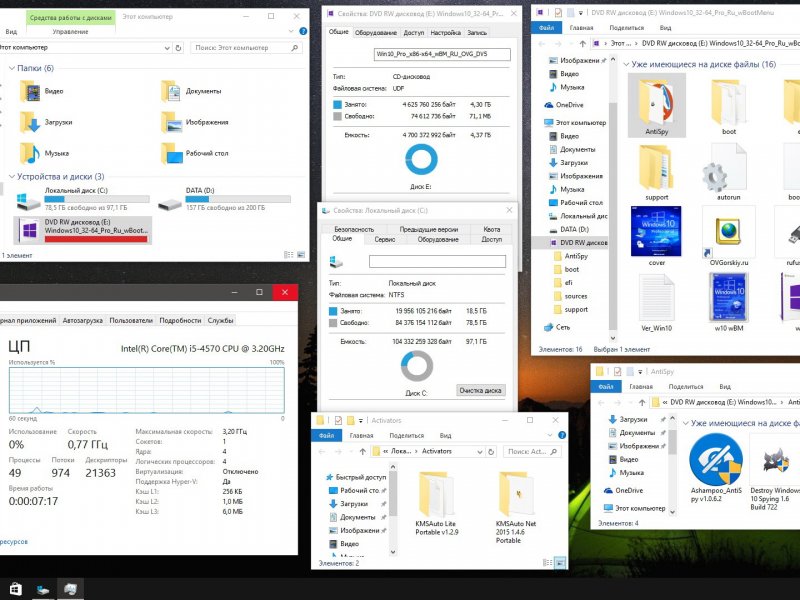Select sources folder in navigation tree
The width and height of the screenshot is (800, 600).
pos(576,296)
